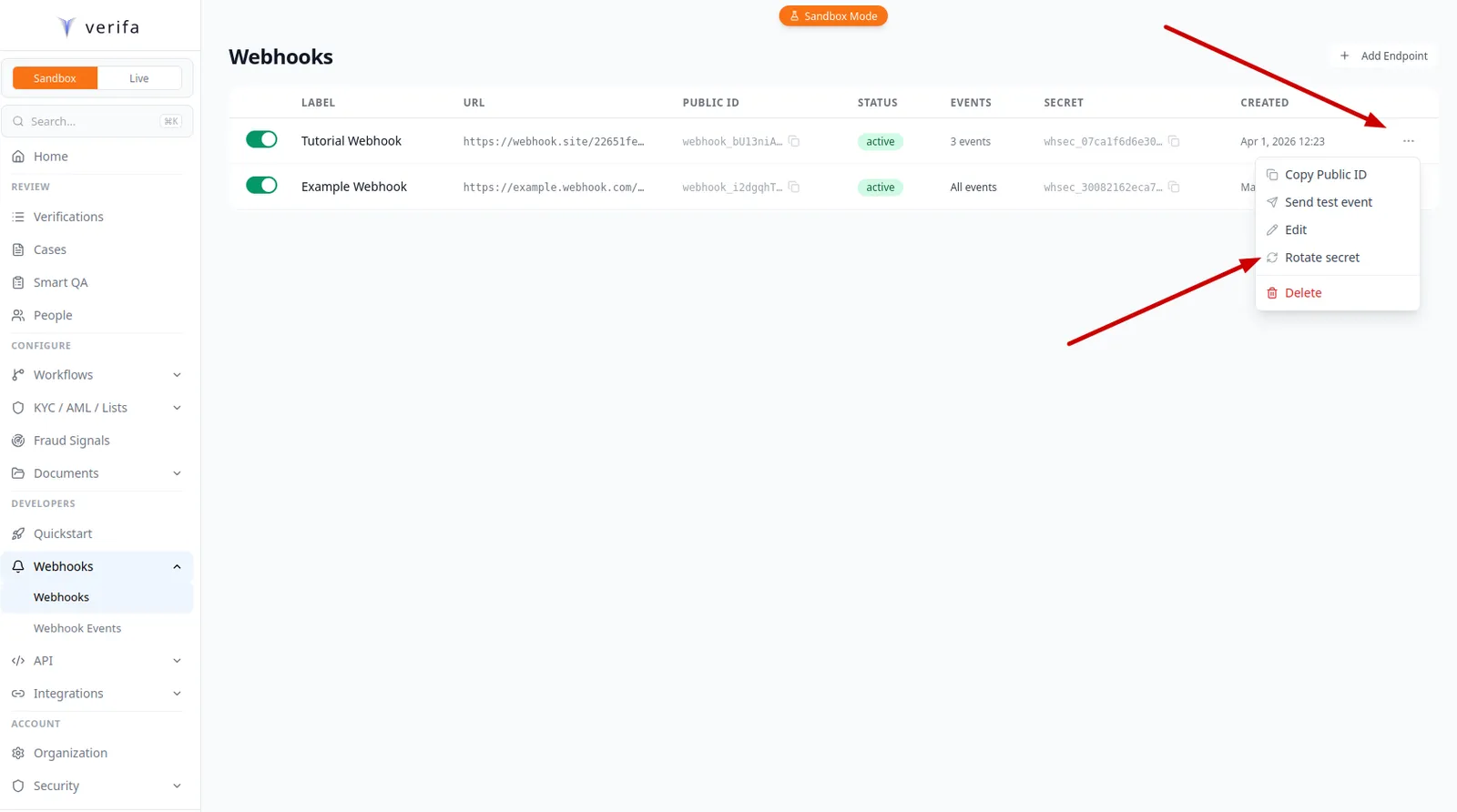Click the Tutorial Webhook URL text
Viewport: 1457px width, 812px height.
pyautogui.click(x=554, y=141)
